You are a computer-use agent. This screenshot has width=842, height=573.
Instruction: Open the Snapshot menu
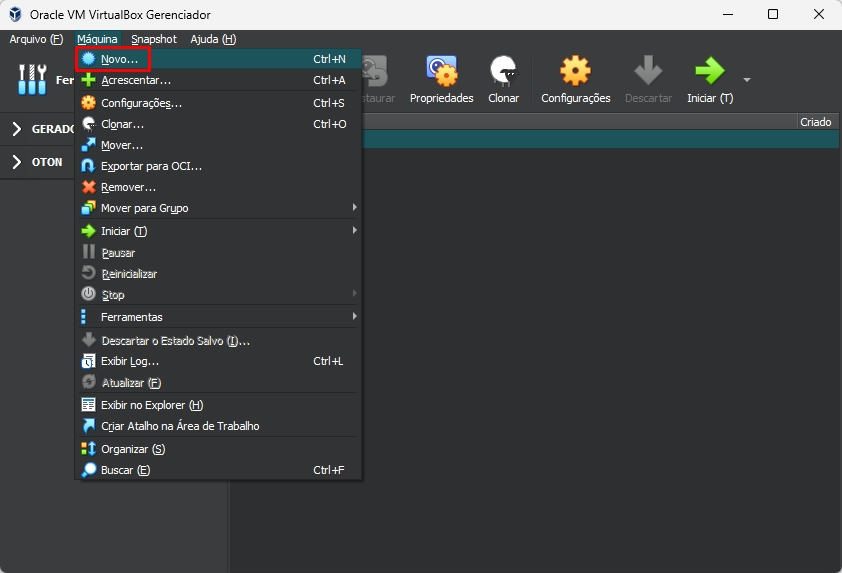pyautogui.click(x=154, y=39)
